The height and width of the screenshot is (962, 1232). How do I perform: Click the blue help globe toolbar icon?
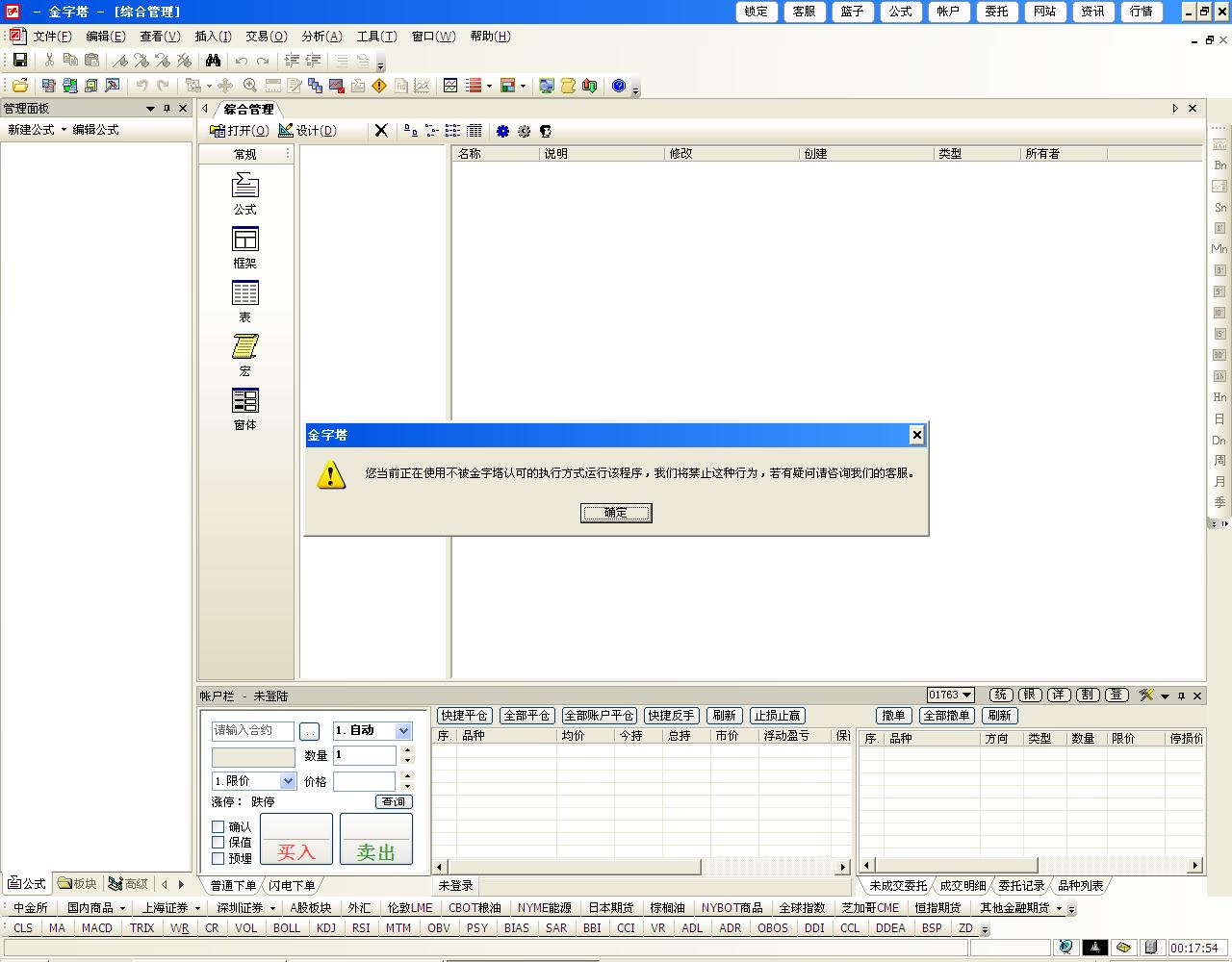pyautogui.click(x=619, y=86)
